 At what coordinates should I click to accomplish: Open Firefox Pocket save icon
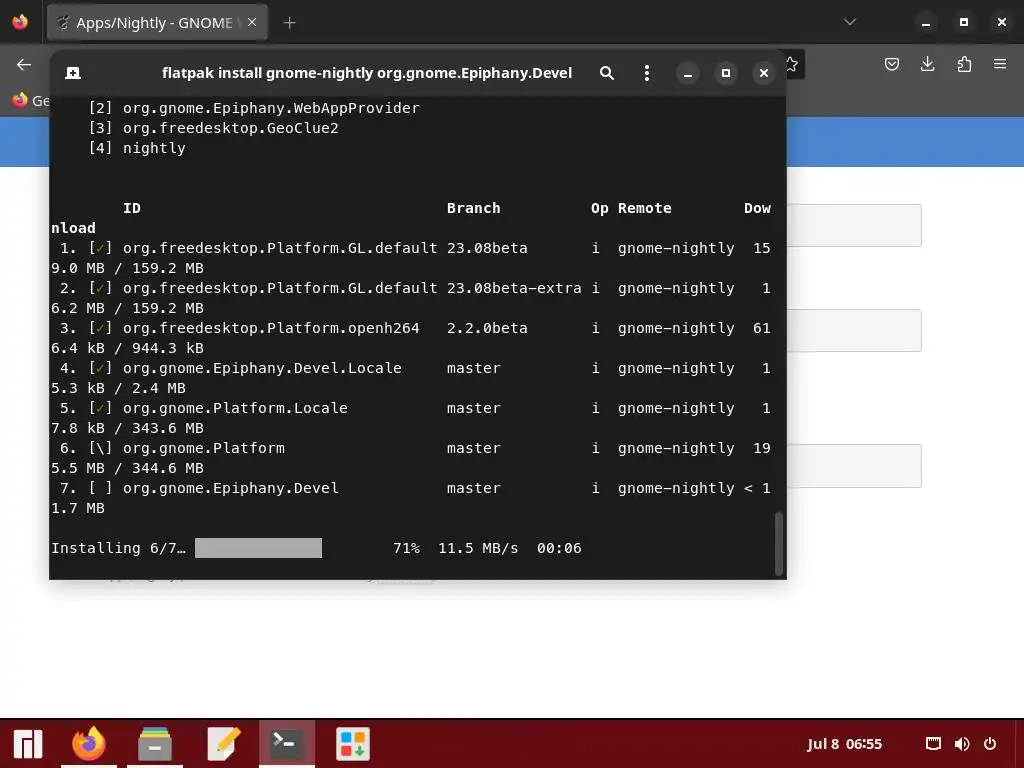(891, 64)
